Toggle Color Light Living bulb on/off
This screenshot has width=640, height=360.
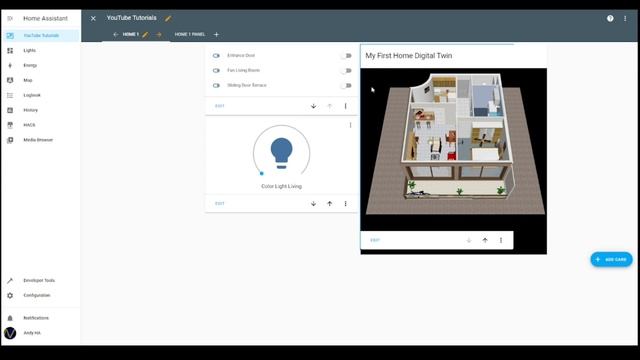pyautogui.click(x=282, y=153)
